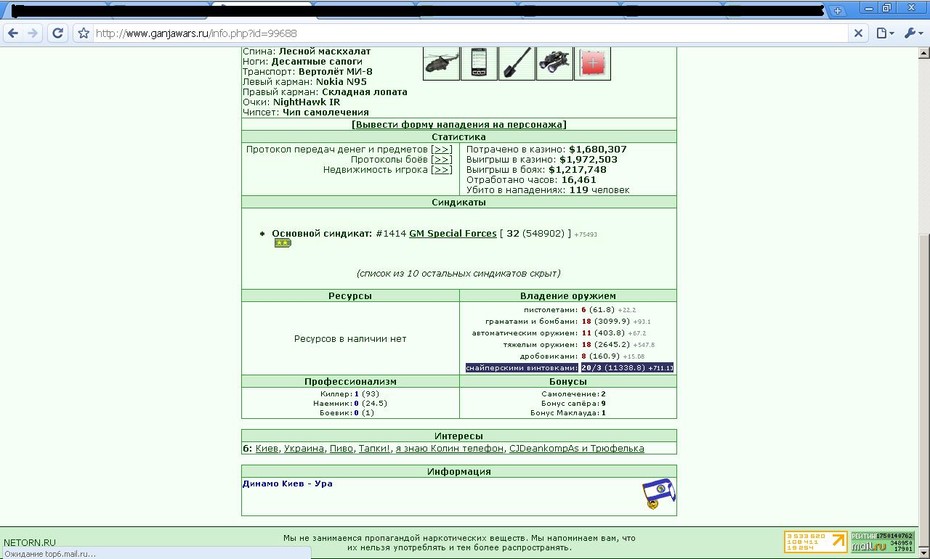The image size is (930, 559).
Task: Click the highlighted sniper rifles skill row
Action: click(x=569, y=368)
